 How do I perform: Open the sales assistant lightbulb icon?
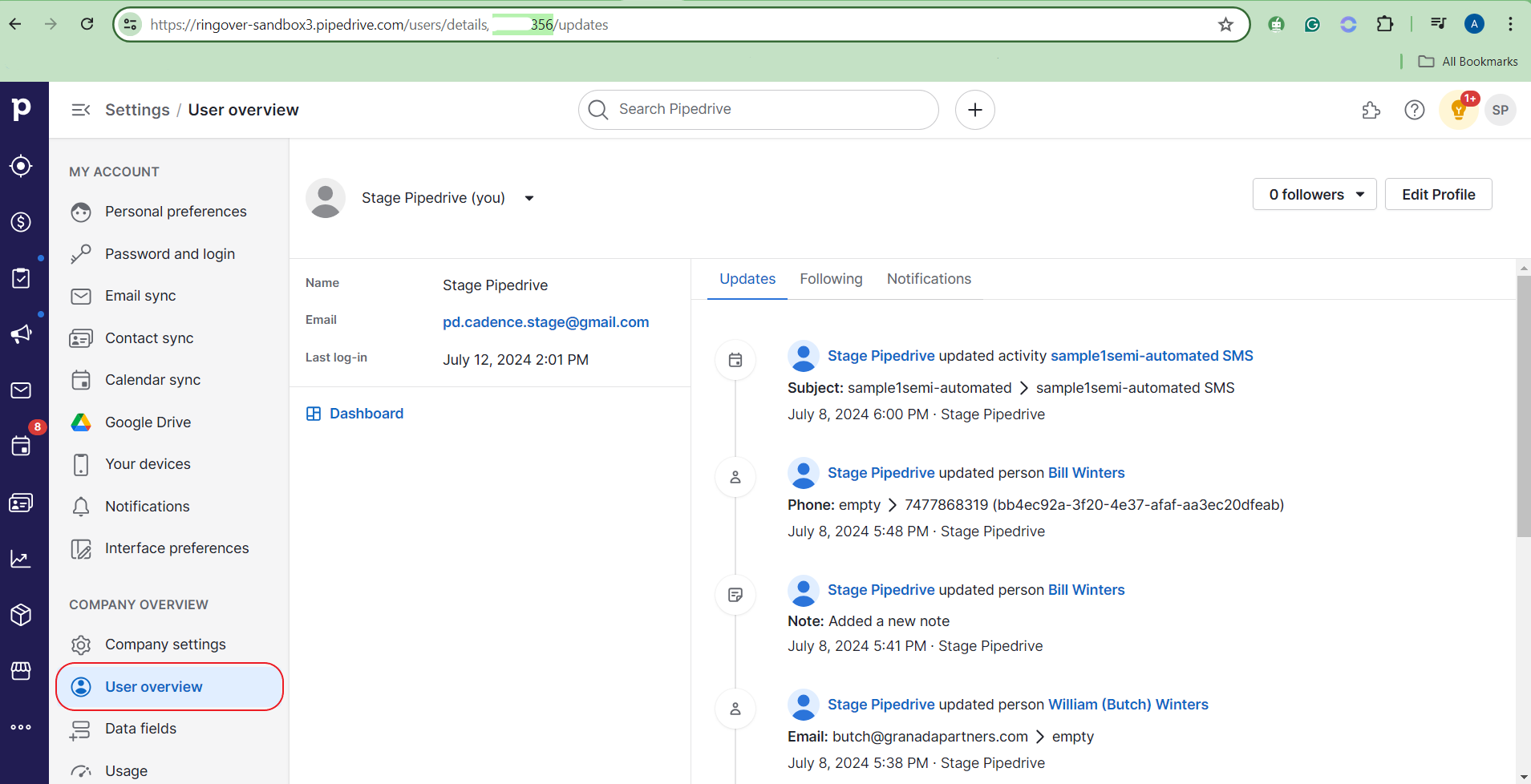[1459, 110]
